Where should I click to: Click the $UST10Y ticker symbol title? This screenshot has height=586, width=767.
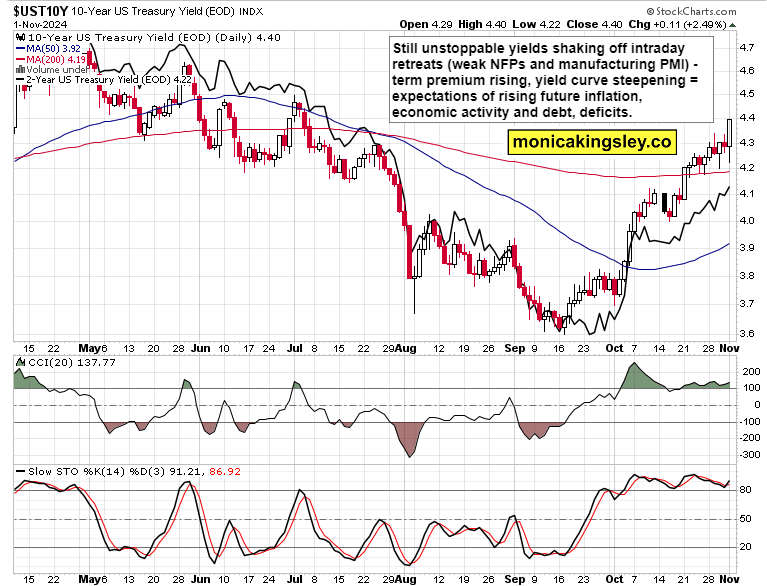[35, 9]
